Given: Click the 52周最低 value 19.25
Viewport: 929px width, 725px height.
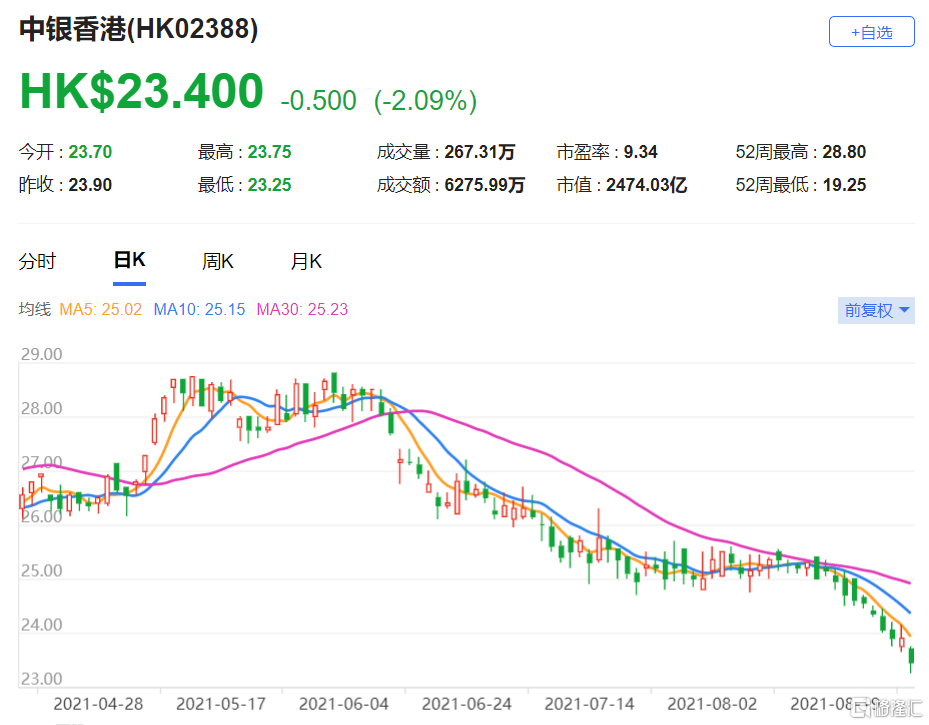Looking at the screenshot, I should [844, 185].
